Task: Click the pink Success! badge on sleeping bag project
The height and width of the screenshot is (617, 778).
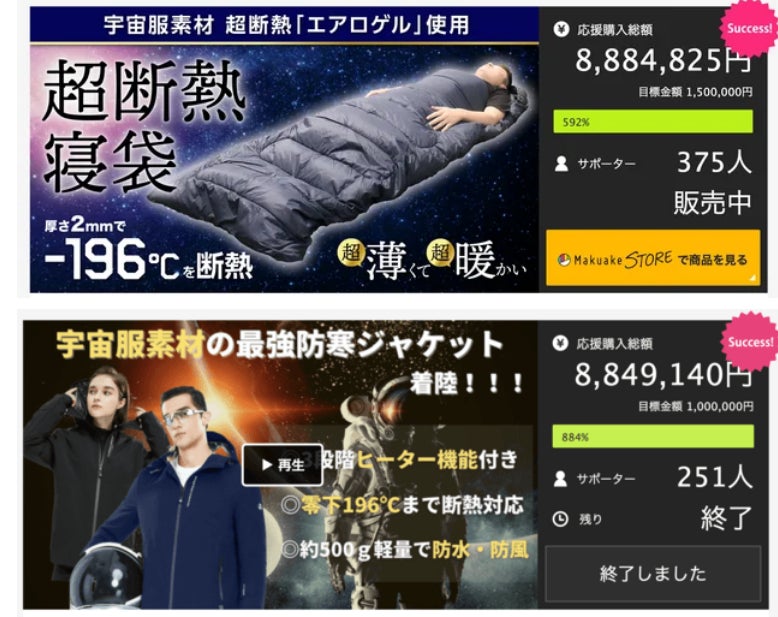Action: (x=749, y=28)
